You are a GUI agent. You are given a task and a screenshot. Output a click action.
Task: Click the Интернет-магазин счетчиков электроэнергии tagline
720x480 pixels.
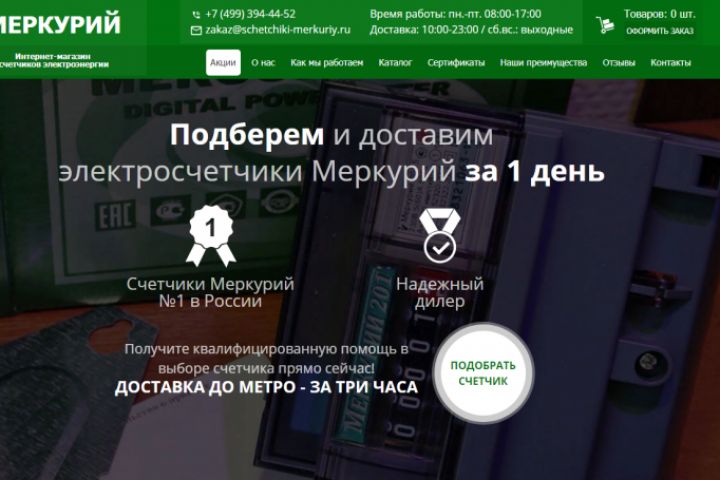(x=54, y=60)
